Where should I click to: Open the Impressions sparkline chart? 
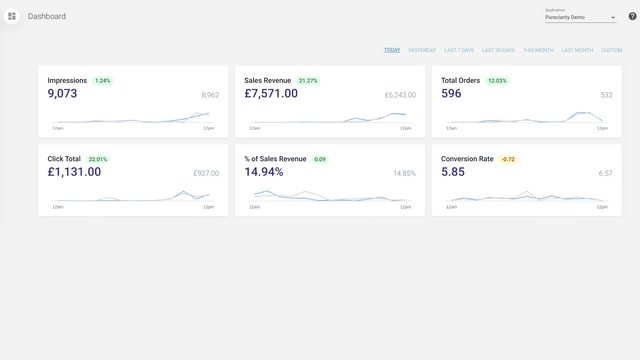point(133,120)
